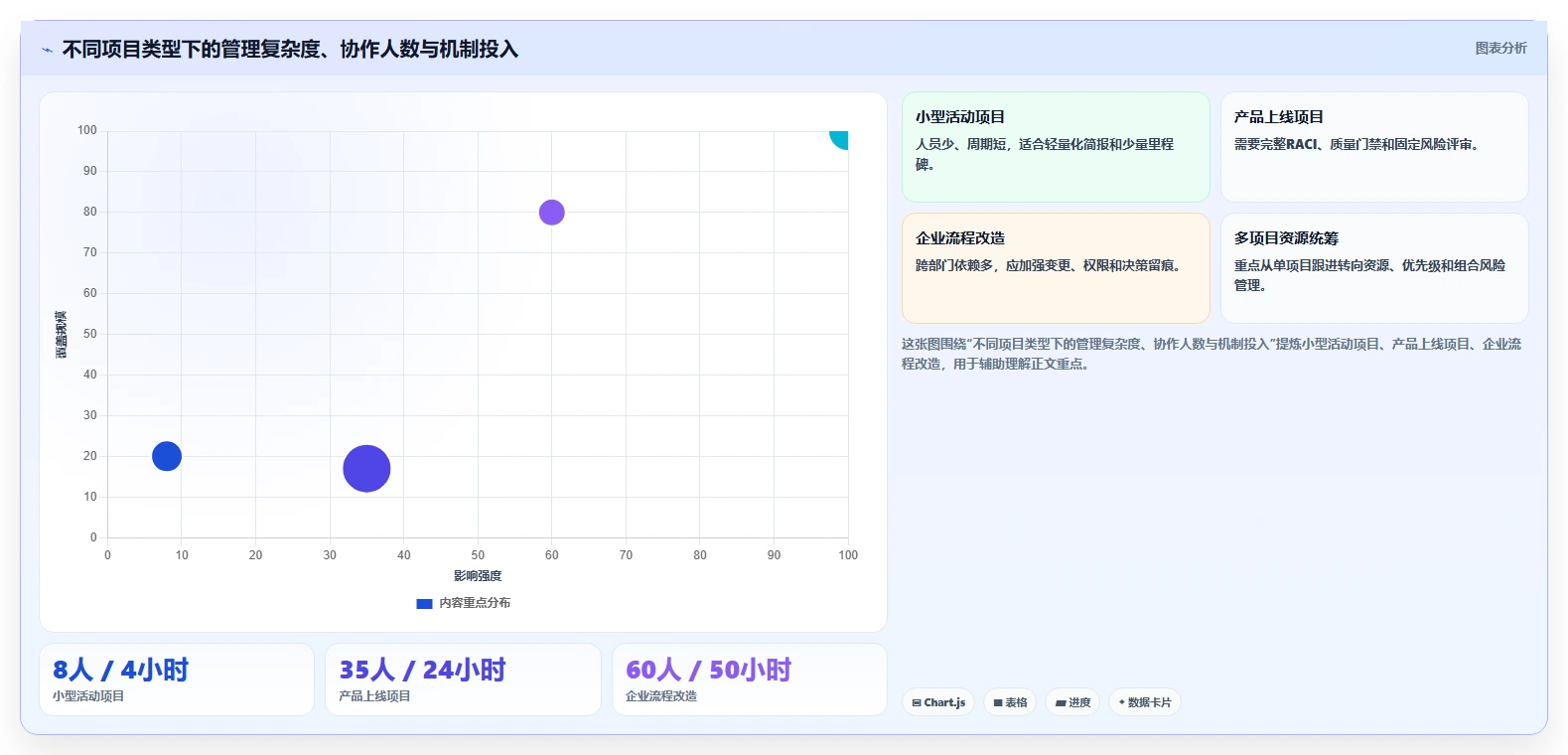
Task: Click the 图表分析 label in the header
Action: 1500,48
